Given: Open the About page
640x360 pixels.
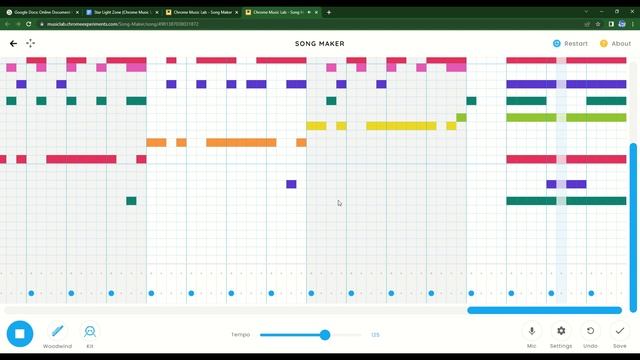Looking at the screenshot, I should click(x=615, y=43).
